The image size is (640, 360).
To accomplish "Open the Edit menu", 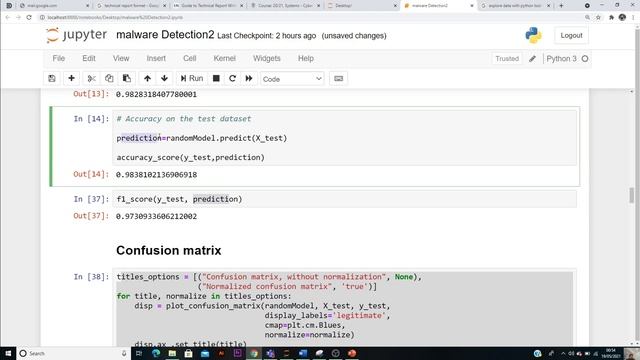I will [x=89, y=58].
